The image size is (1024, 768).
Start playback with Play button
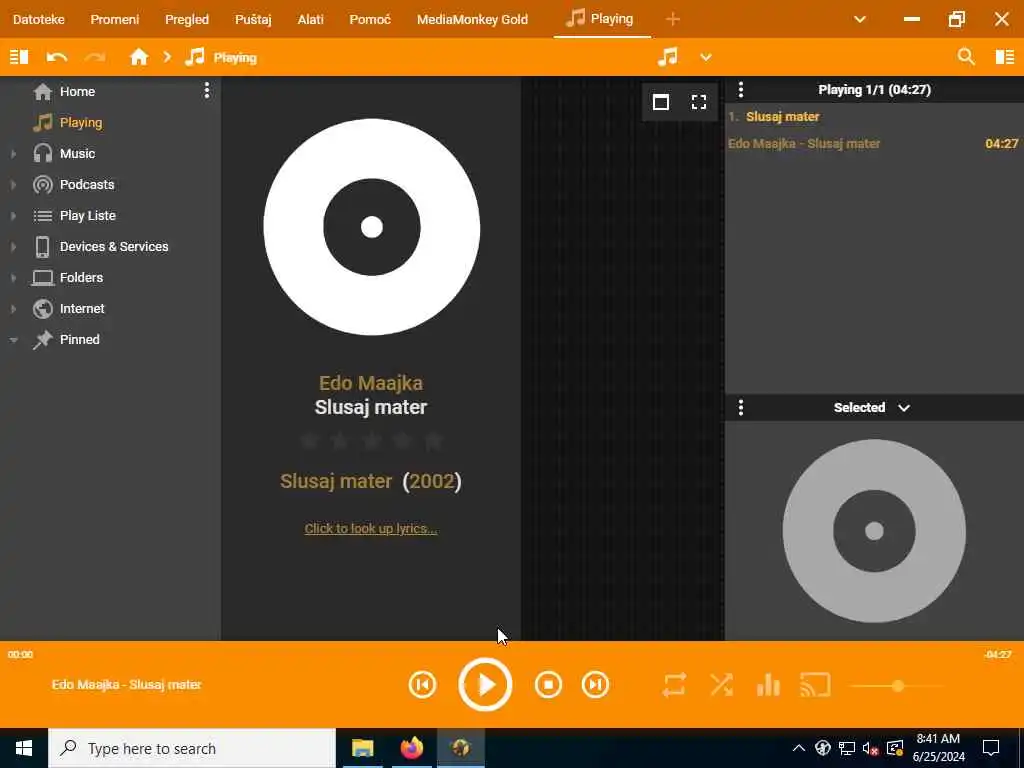(x=485, y=684)
